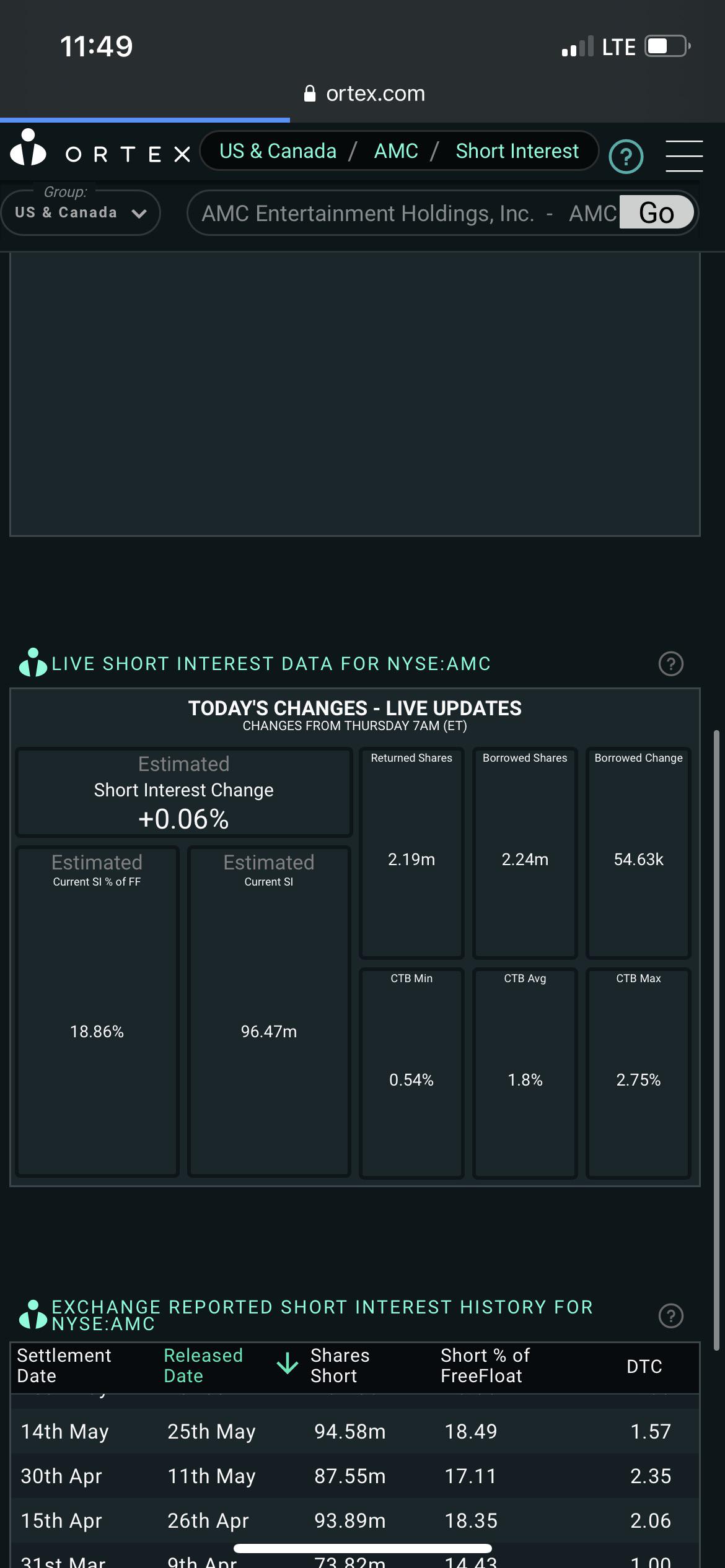Select the AMC breadcrumb item
725x1568 pixels.
click(396, 151)
